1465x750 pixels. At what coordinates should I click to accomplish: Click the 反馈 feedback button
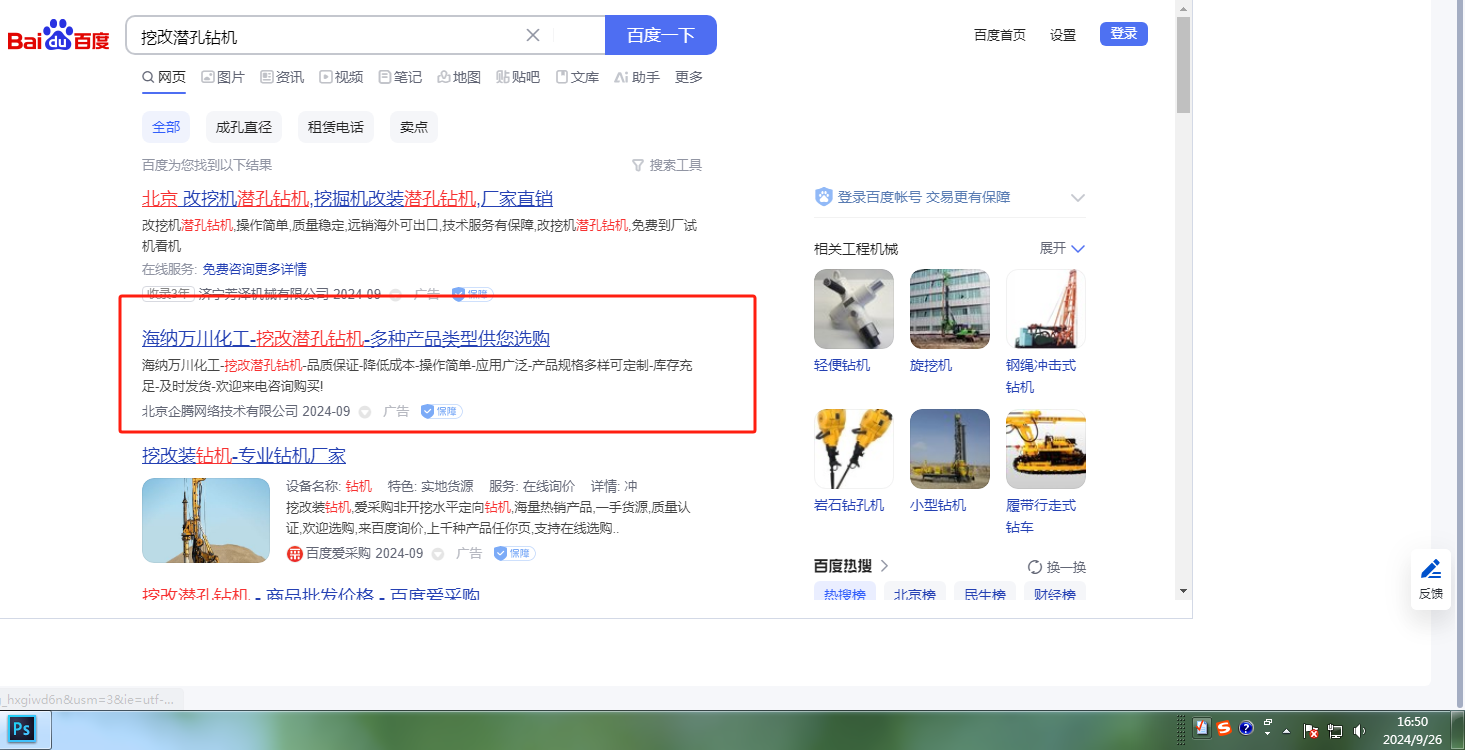click(x=1431, y=579)
